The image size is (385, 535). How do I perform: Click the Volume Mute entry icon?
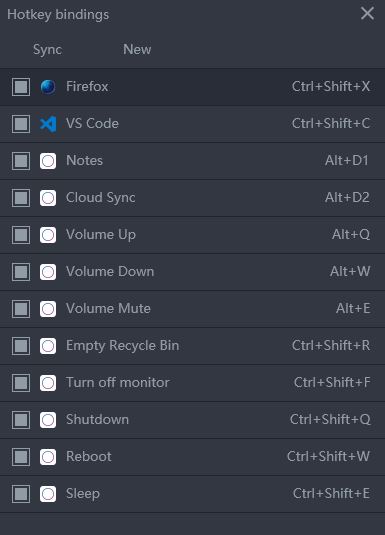pyautogui.click(x=48, y=309)
